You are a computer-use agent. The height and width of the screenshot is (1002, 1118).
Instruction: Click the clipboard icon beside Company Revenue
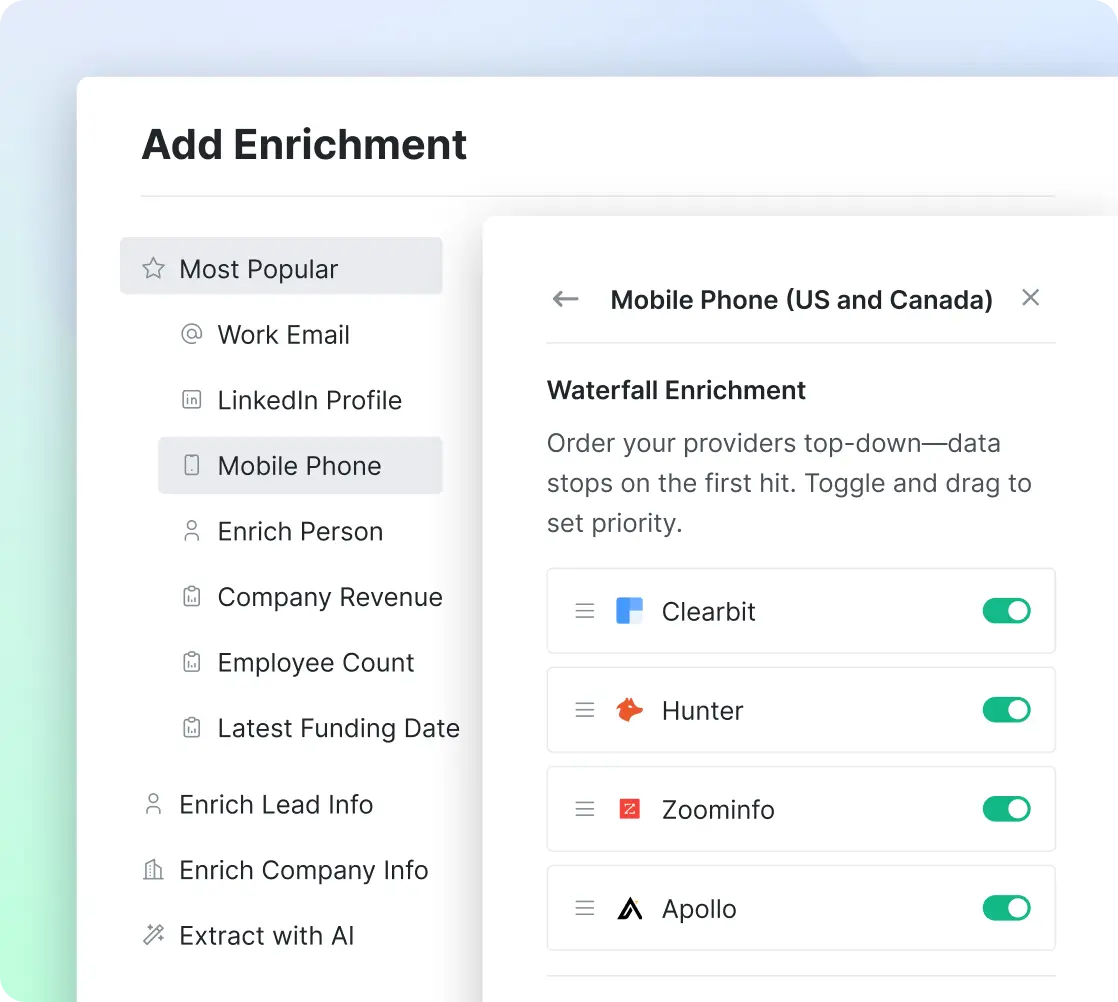[192, 596]
